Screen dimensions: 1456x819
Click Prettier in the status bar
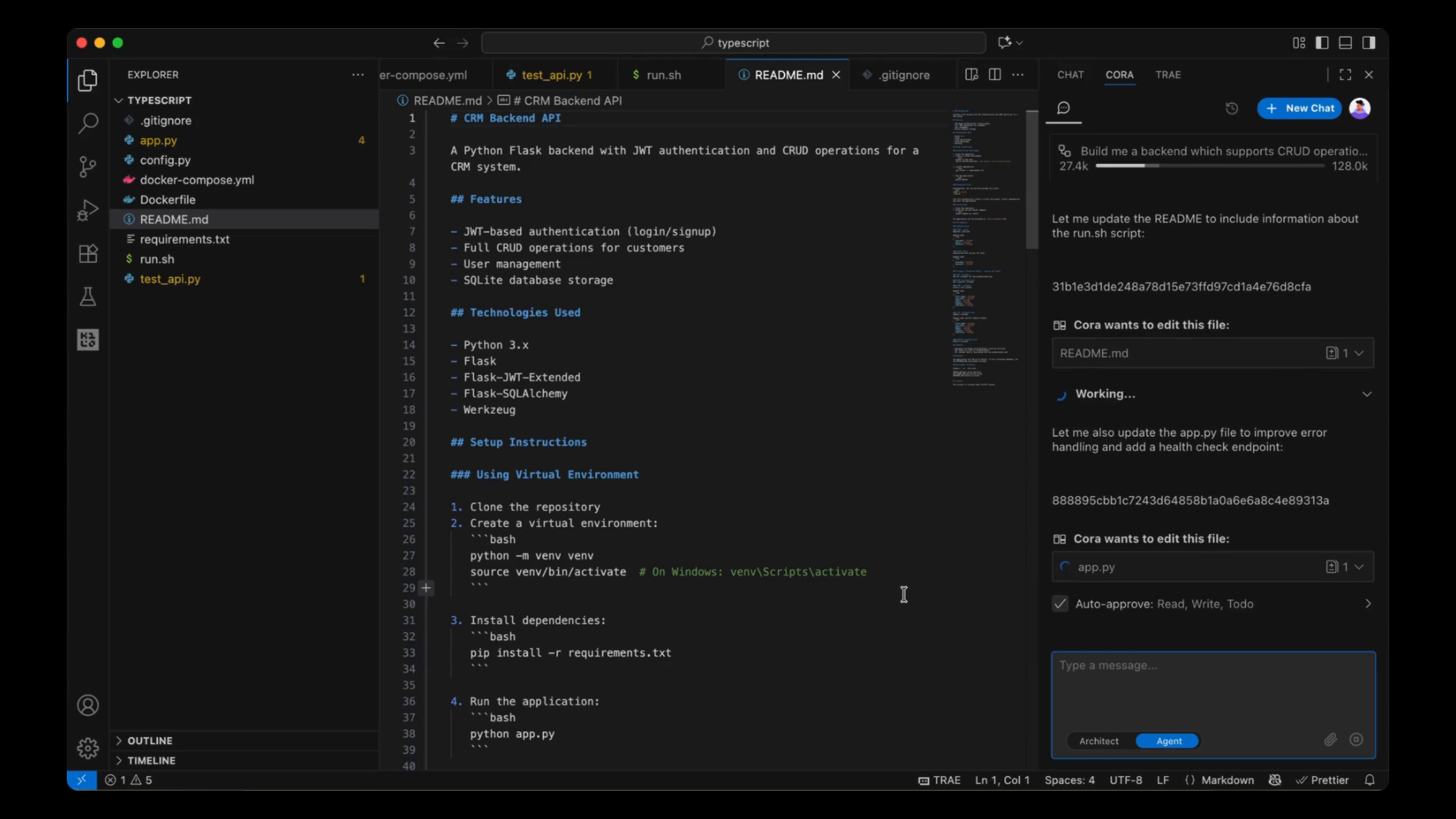pyautogui.click(x=1323, y=780)
